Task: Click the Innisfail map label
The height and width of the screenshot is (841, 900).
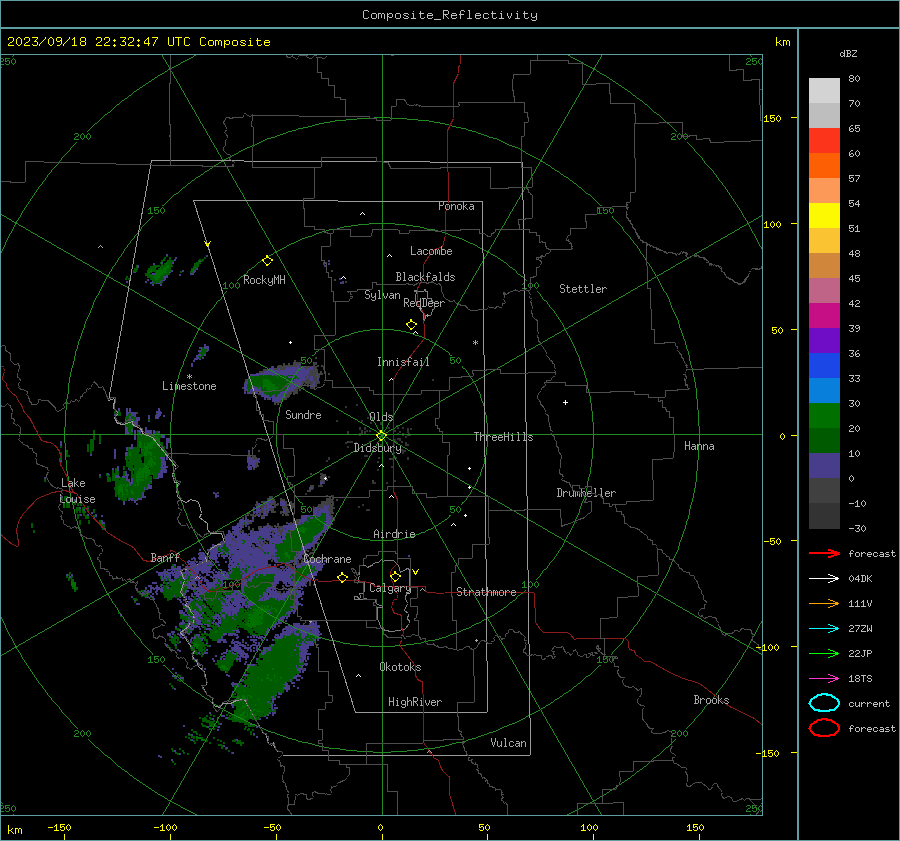Action: (x=403, y=362)
